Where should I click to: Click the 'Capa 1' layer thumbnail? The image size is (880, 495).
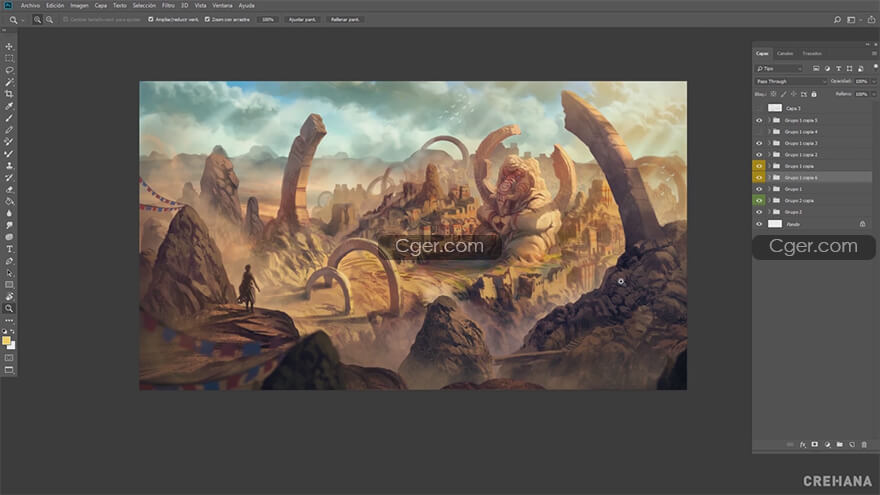775,108
